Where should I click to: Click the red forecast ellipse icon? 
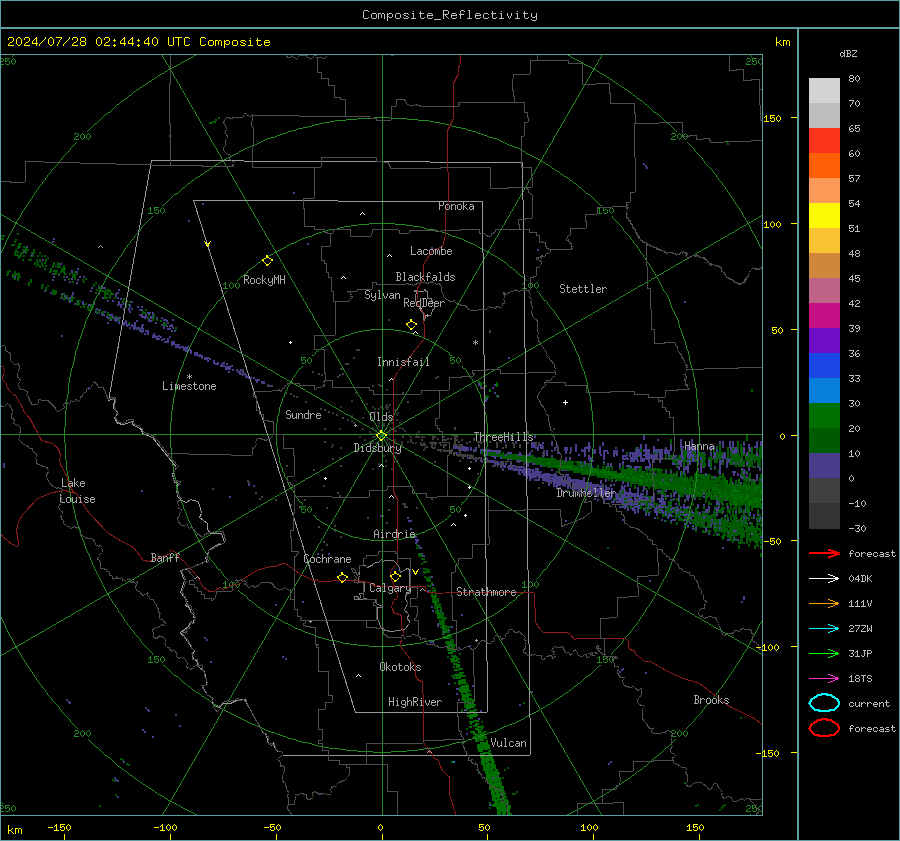pos(824,728)
